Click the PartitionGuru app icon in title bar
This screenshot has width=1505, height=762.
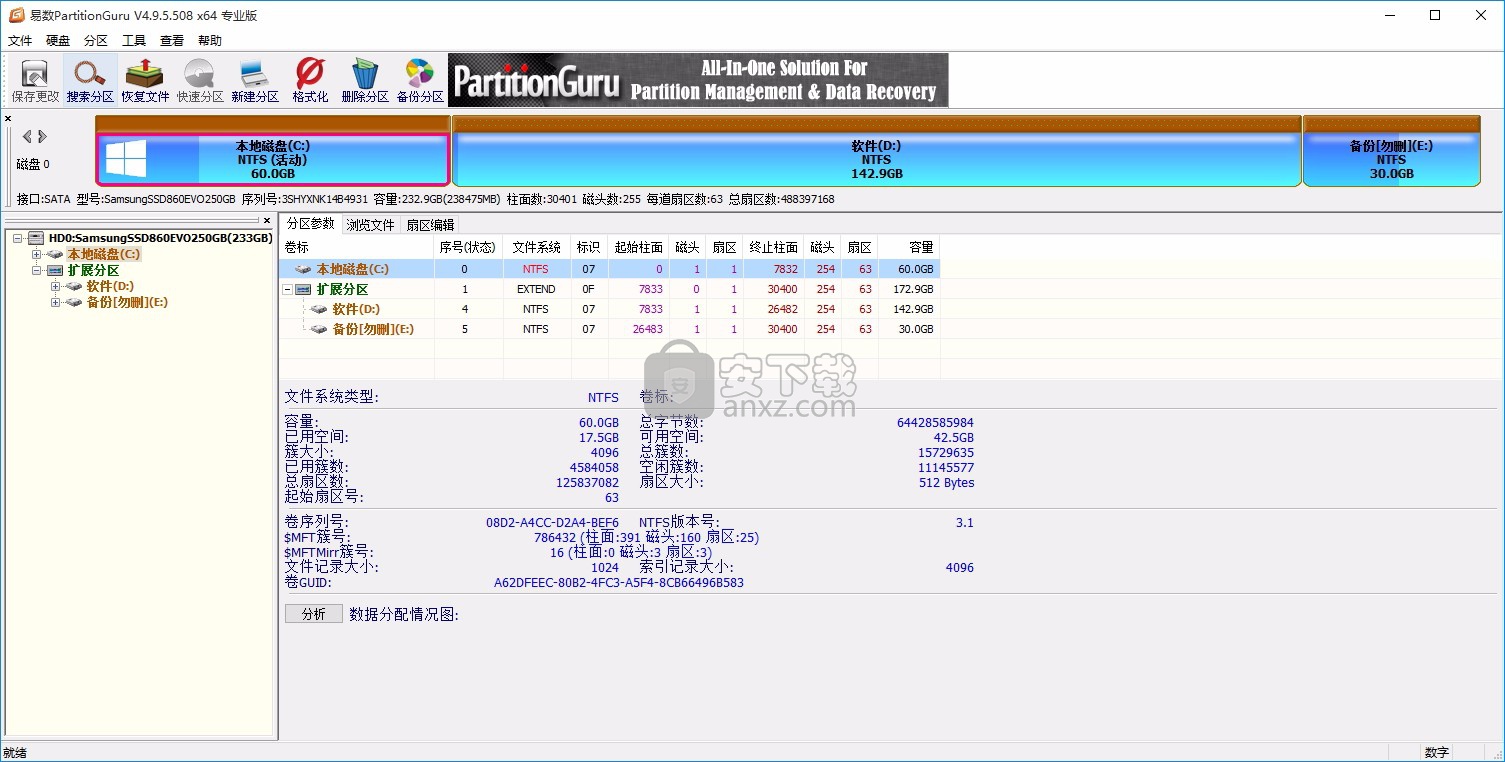click(x=16, y=15)
